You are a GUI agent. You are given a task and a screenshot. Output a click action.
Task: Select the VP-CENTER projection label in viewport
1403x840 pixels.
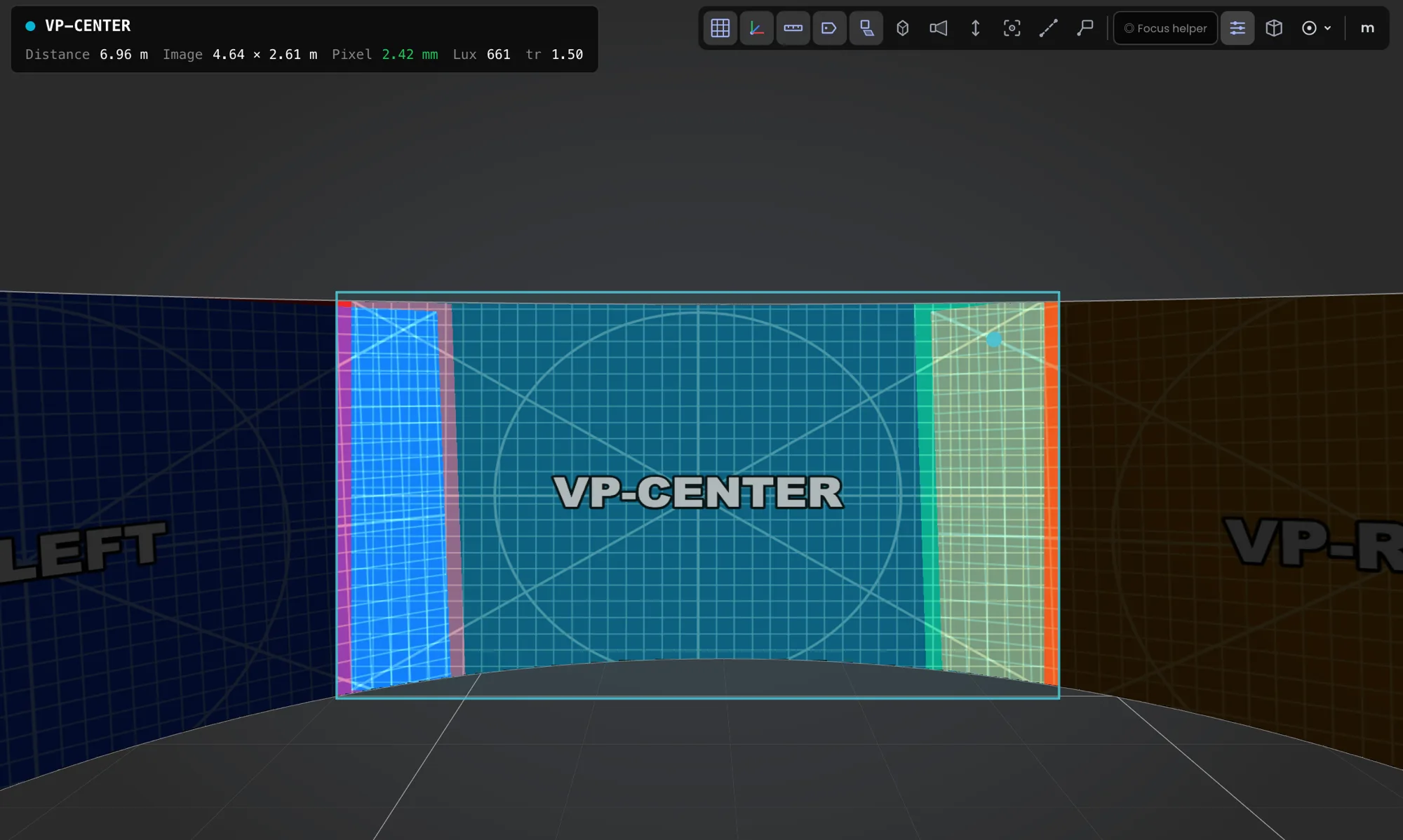pos(698,492)
